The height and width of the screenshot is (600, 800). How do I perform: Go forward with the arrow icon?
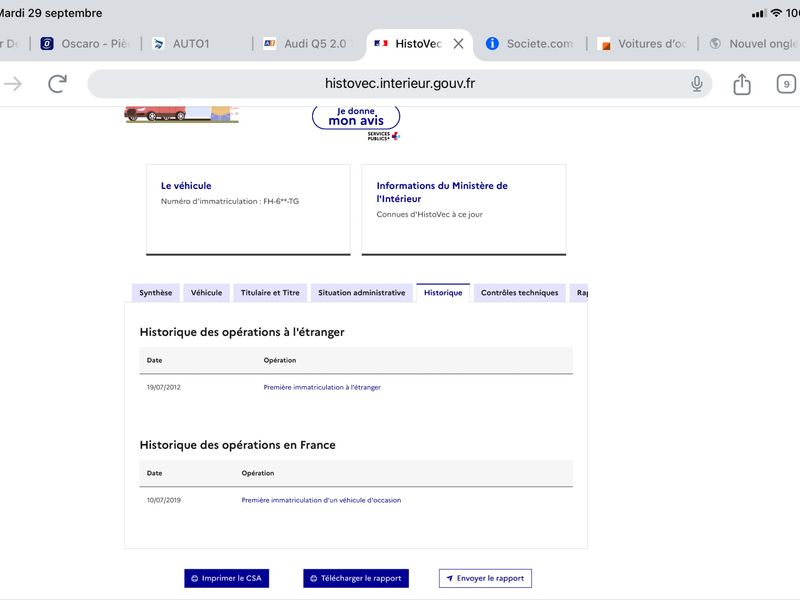click(x=13, y=84)
